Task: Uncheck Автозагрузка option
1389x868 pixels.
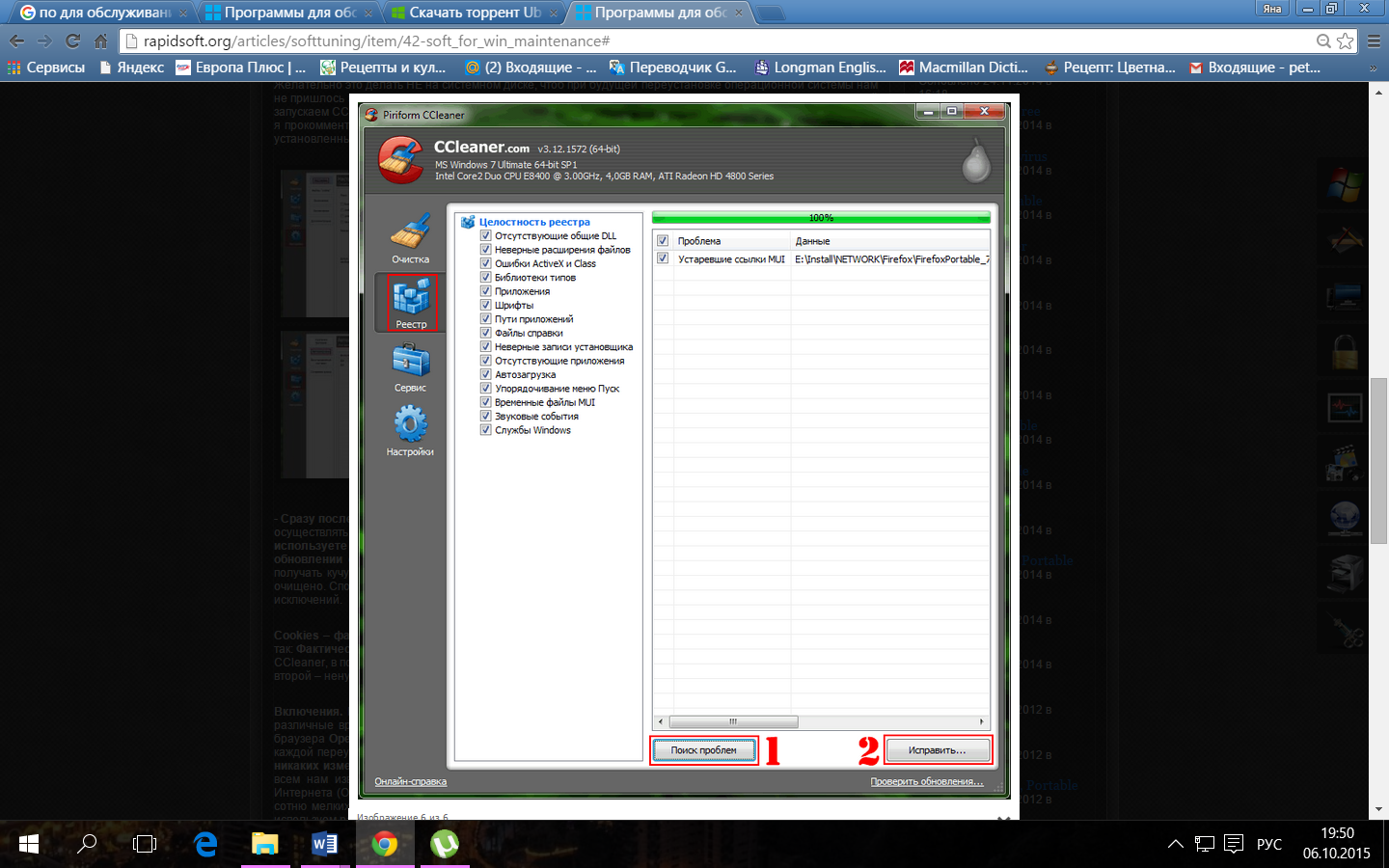Action: 486,374
